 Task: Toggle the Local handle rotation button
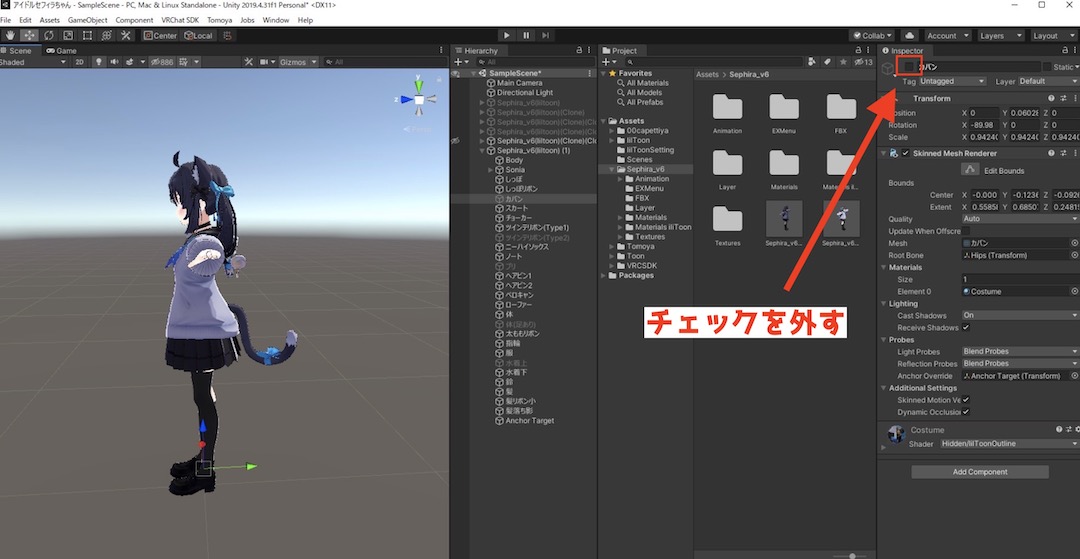pos(198,35)
